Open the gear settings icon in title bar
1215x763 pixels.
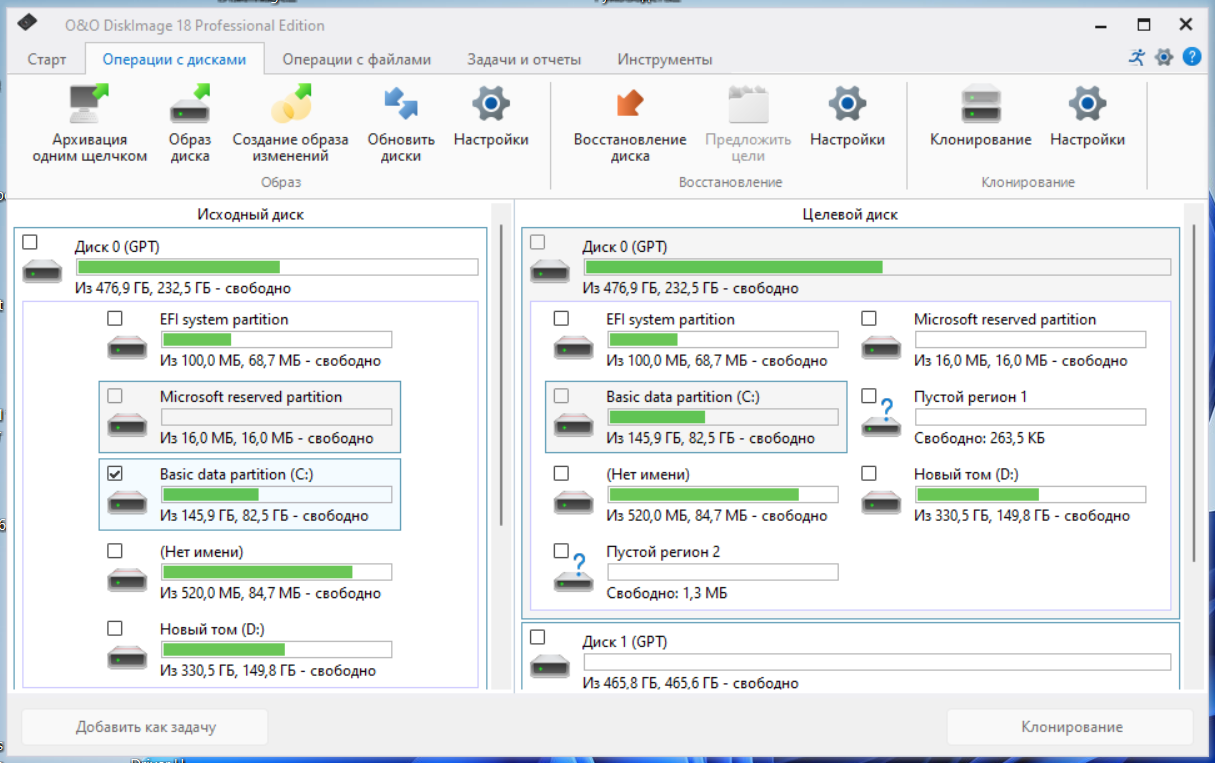pos(1164,57)
